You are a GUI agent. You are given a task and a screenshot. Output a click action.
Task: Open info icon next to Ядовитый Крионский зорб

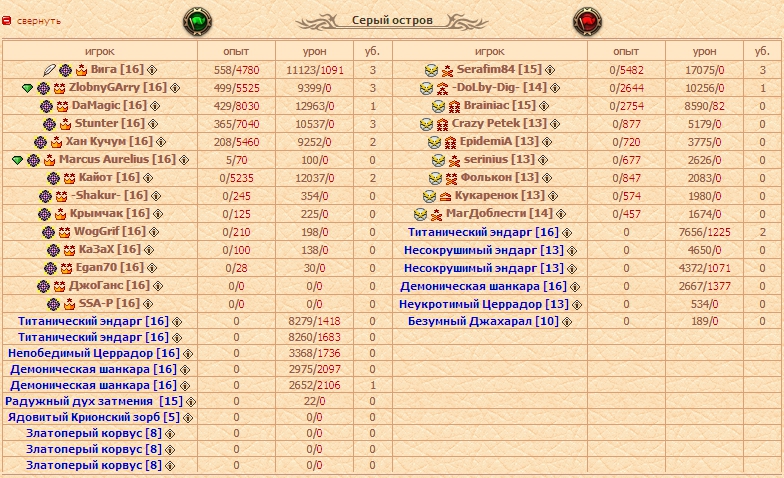[188, 418]
